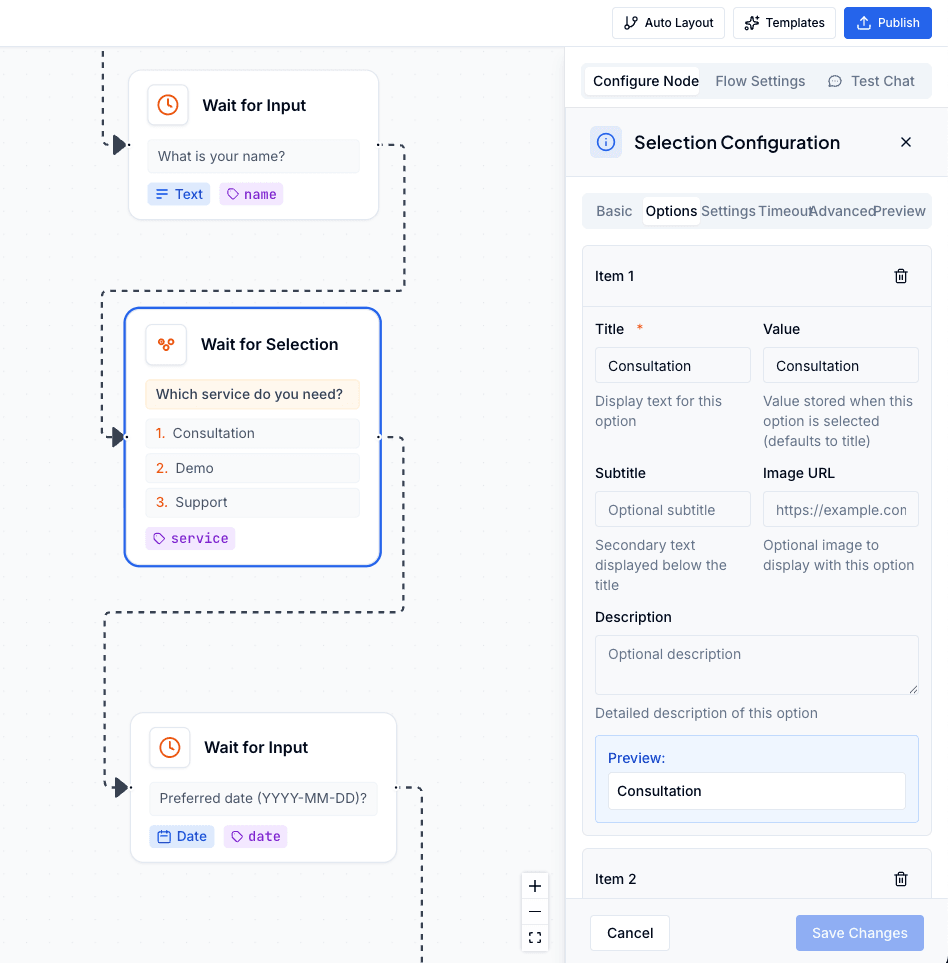Click the trash icon for Item 1

[x=900, y=276]
